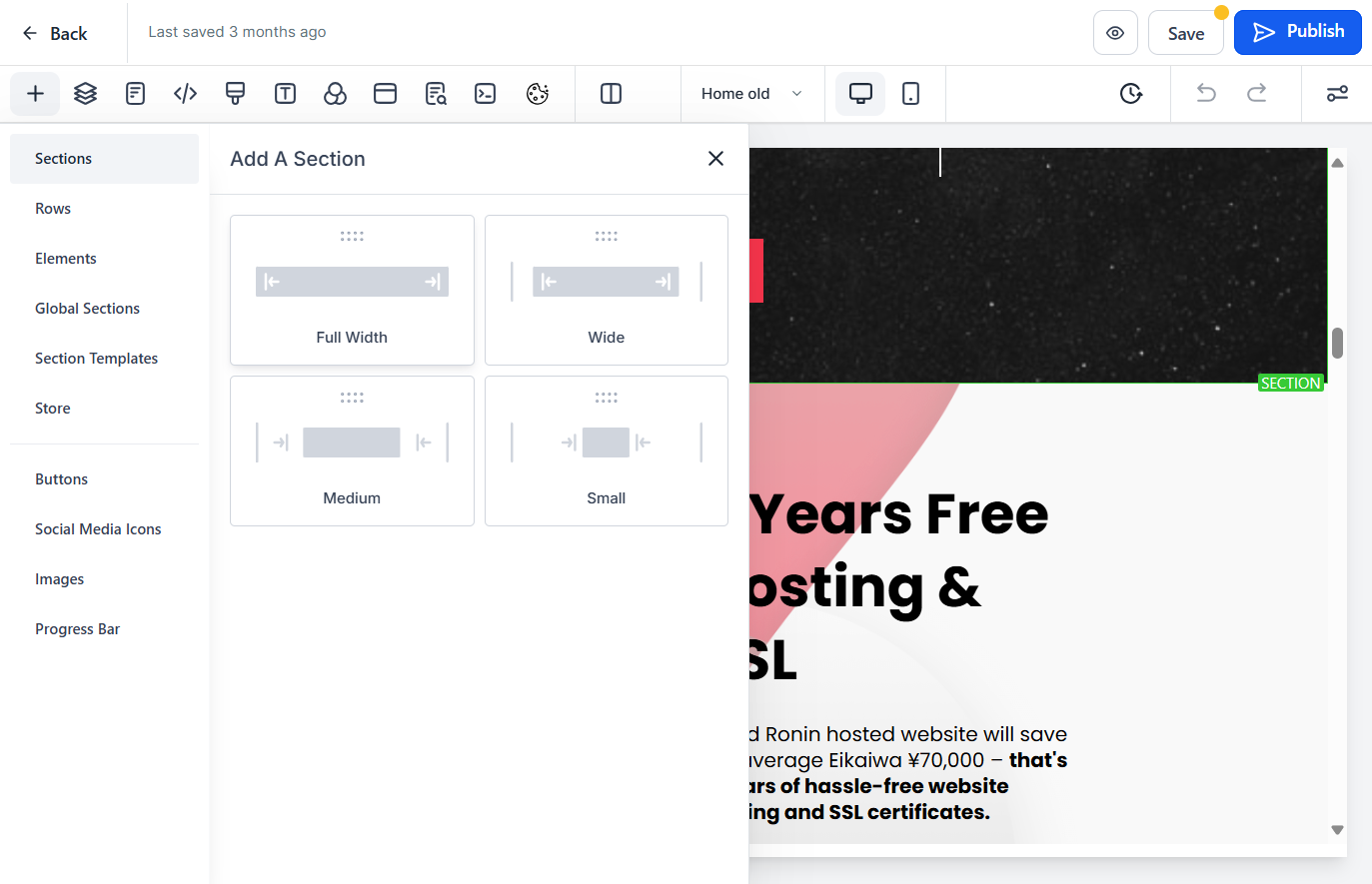This screenshot has height=884, width=1372.
Task: Publish the page
Action: pyautogui.click(x=1298, y=32)
